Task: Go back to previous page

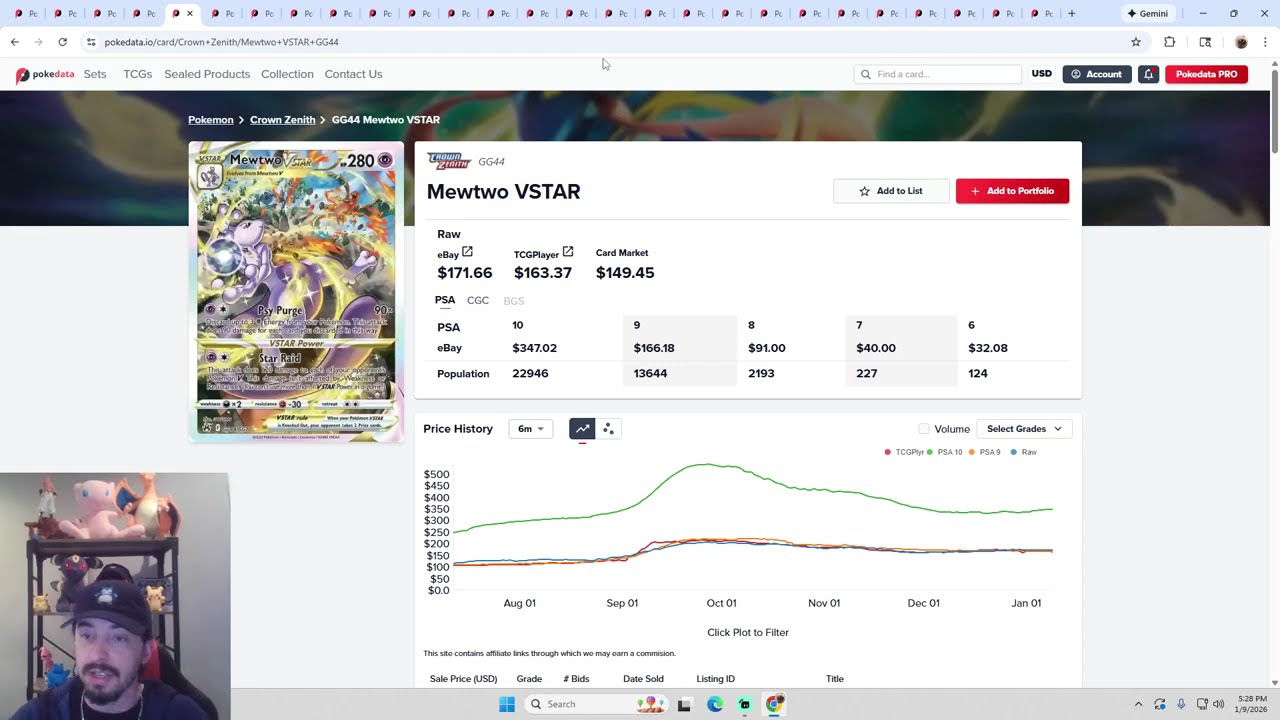Action: point(14,42)
